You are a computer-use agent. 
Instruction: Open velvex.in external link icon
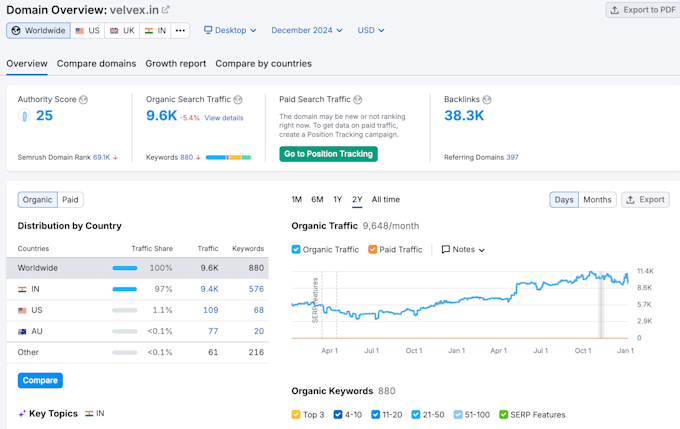tap(166, 10)
